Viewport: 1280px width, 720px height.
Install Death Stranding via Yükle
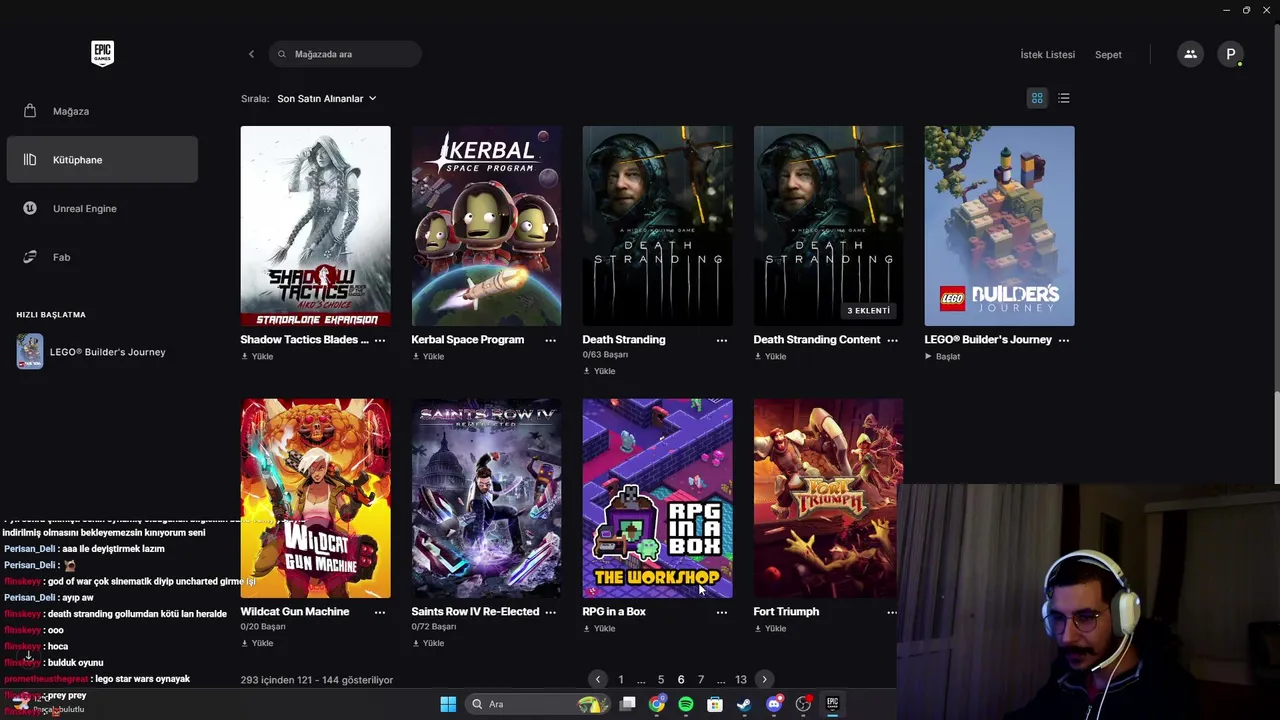[x=599, y=371]
